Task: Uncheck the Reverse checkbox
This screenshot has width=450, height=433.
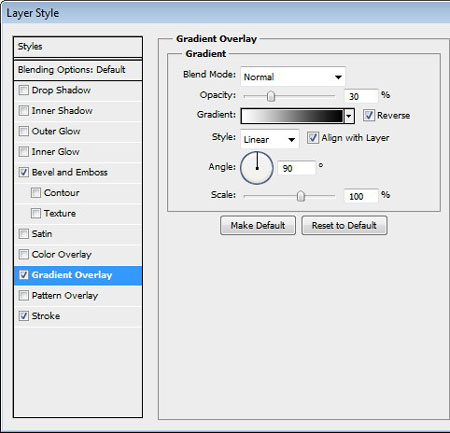Action: click(369, 115)
